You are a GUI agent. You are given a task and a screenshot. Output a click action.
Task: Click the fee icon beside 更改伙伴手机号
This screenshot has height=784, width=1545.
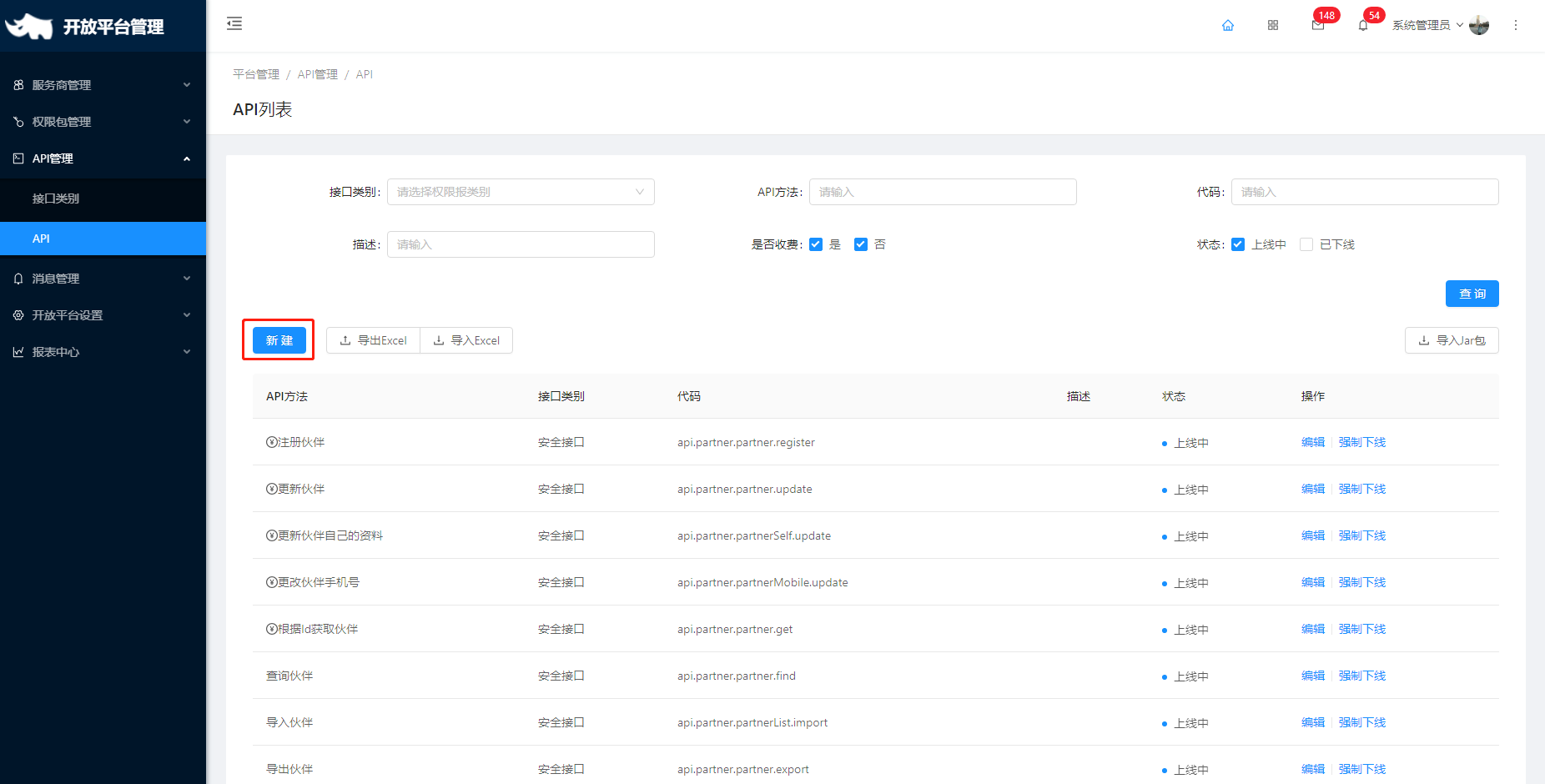point(272,582)
